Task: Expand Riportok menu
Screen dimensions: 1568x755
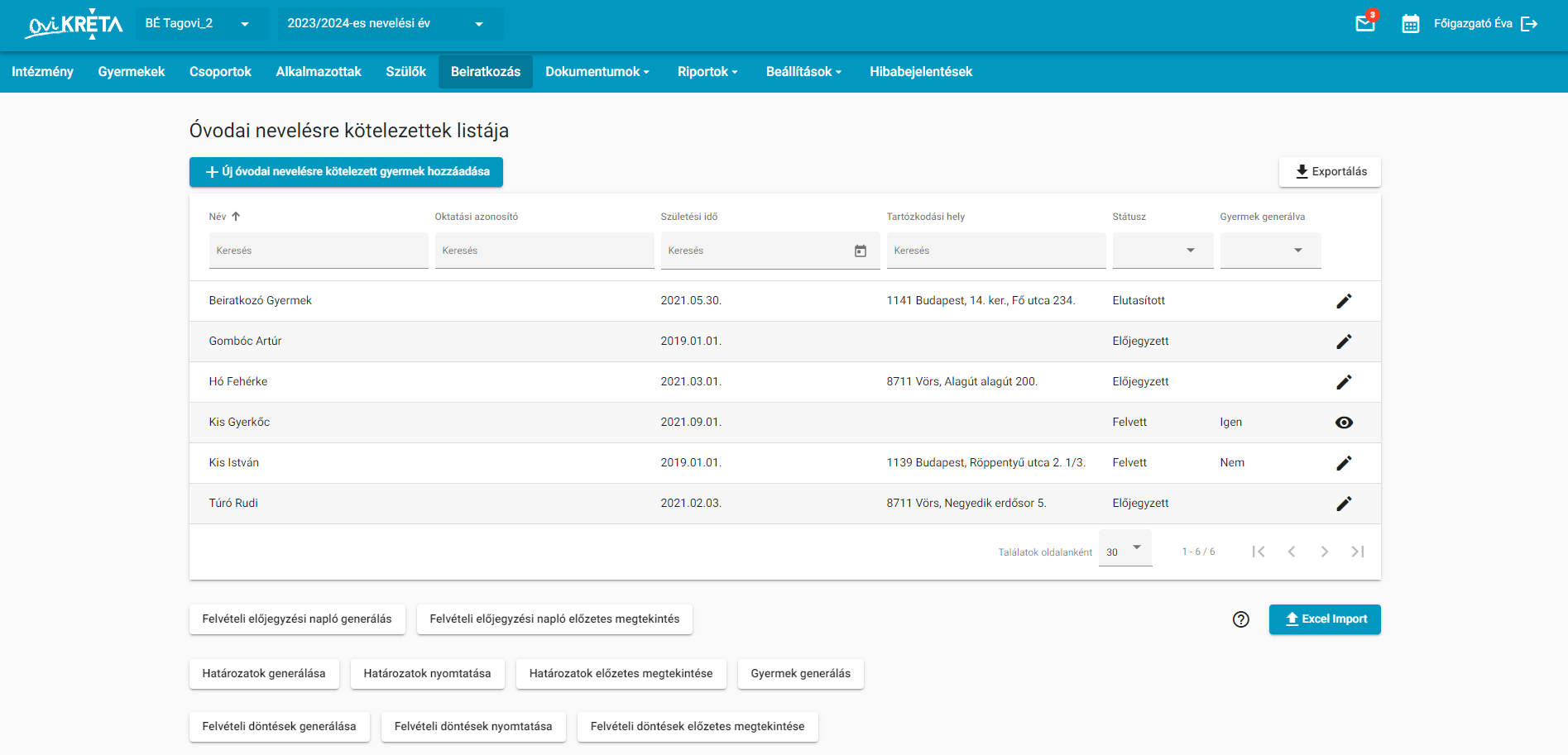Action: [707, 72]
